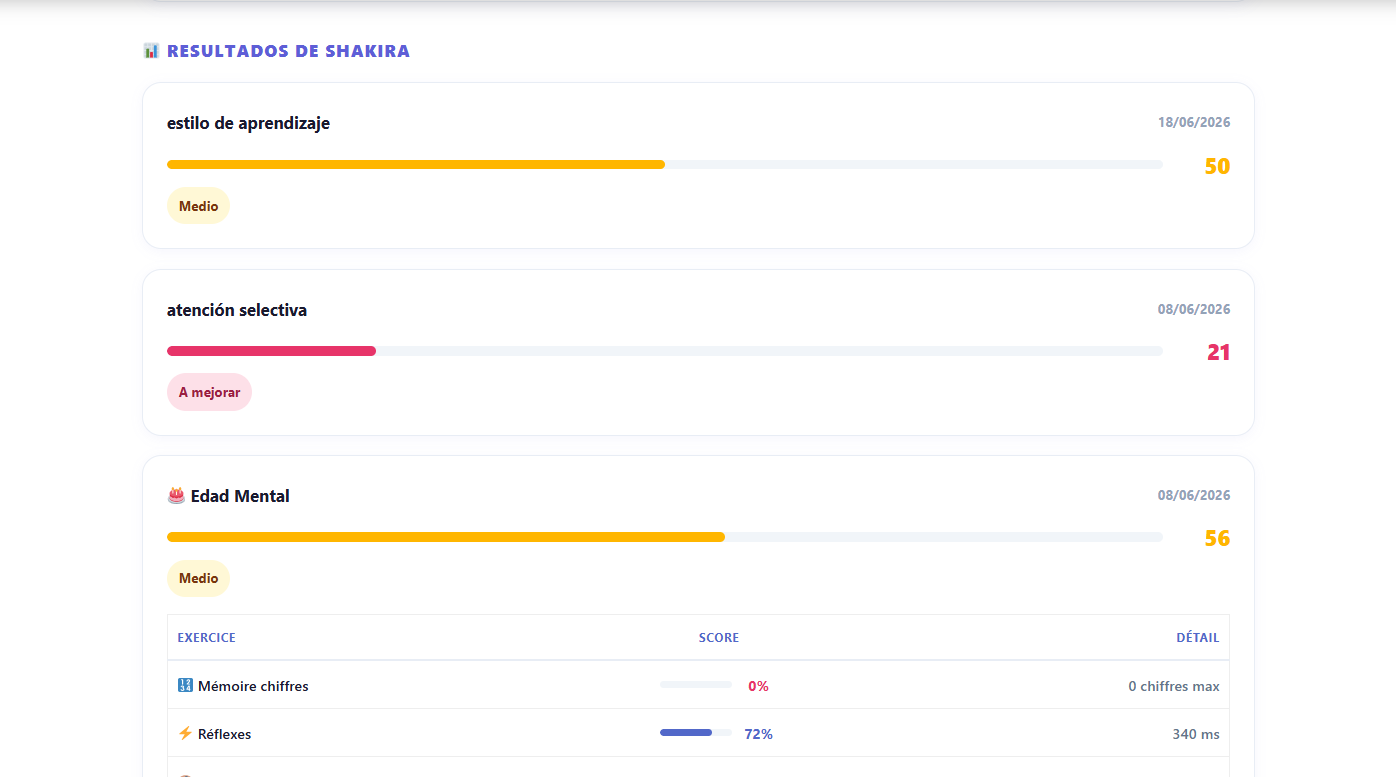The height and width of the screenshot is (777, 1396).
Task: Click the 18/06/2026 date label
Action: [x=1194, y=123]
